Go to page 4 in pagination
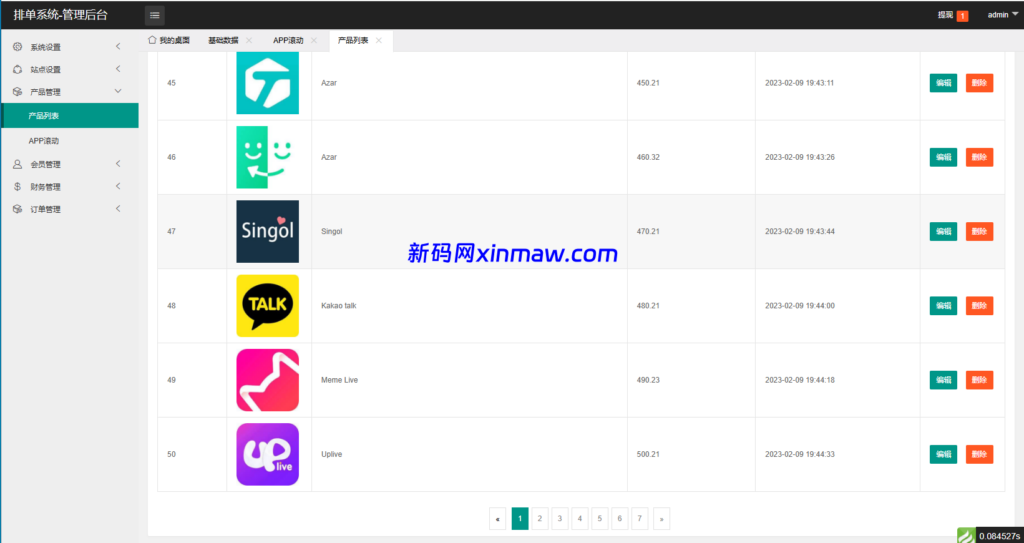This screenshot has width=1024, height=543. pos(579,519)
